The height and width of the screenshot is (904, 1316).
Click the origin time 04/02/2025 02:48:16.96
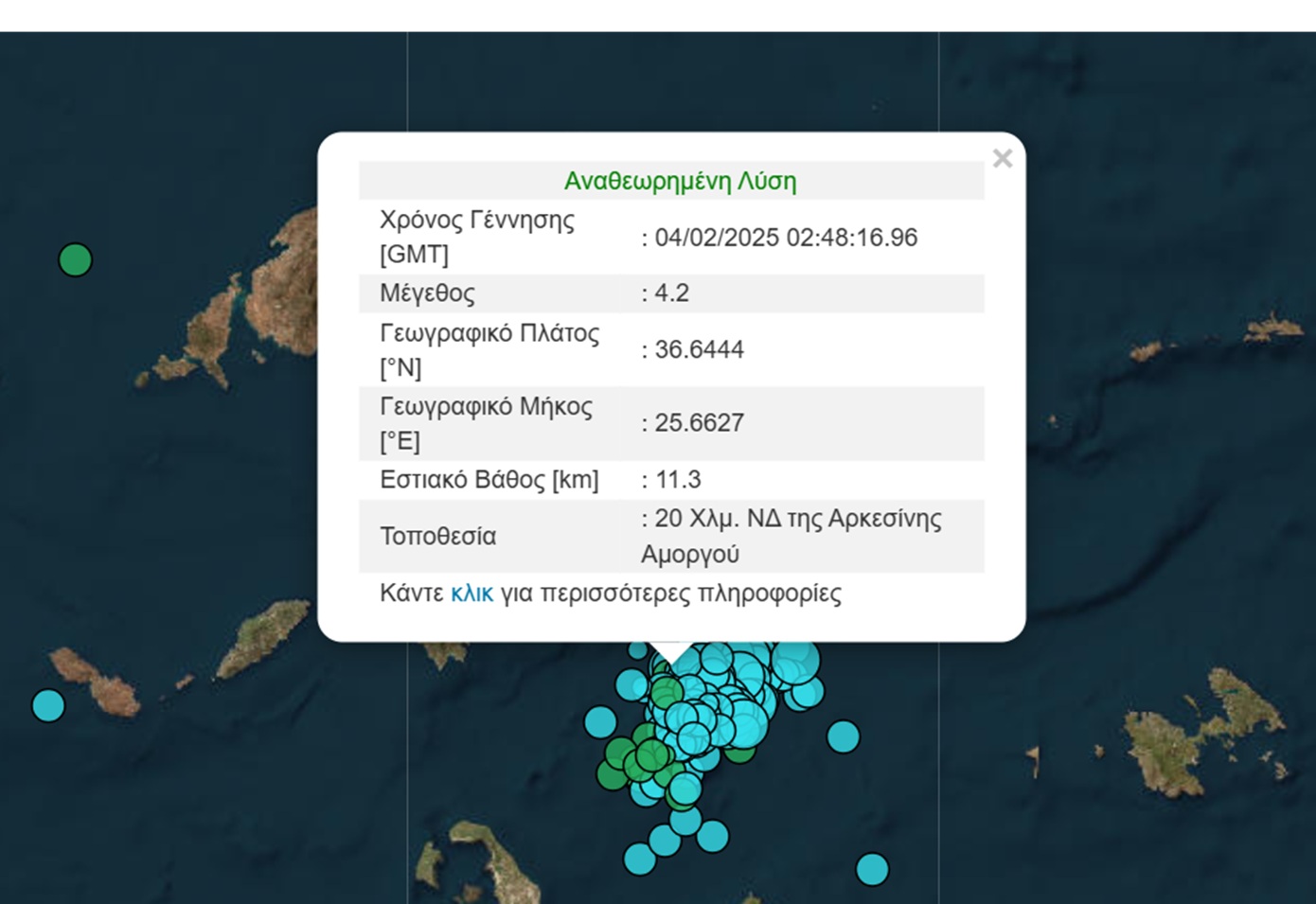[785, 238]
